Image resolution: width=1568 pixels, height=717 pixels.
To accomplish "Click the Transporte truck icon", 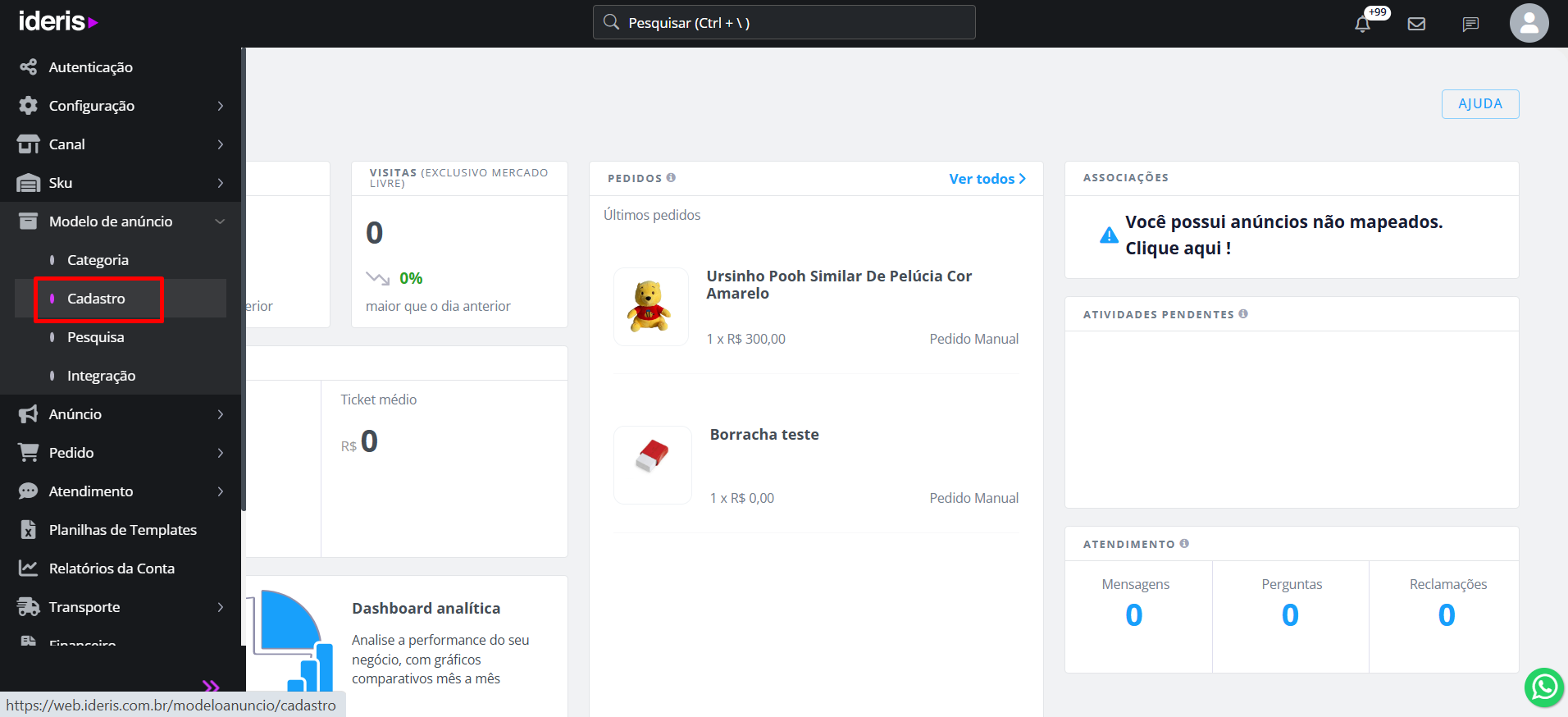I will tap(29, 607).
